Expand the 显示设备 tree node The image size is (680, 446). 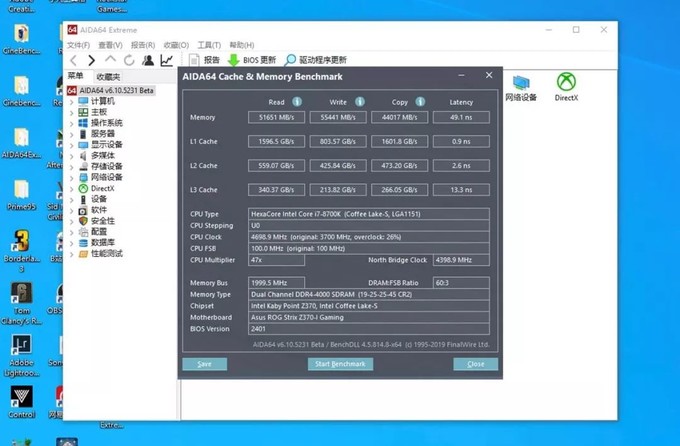click(x=72, y=145)
